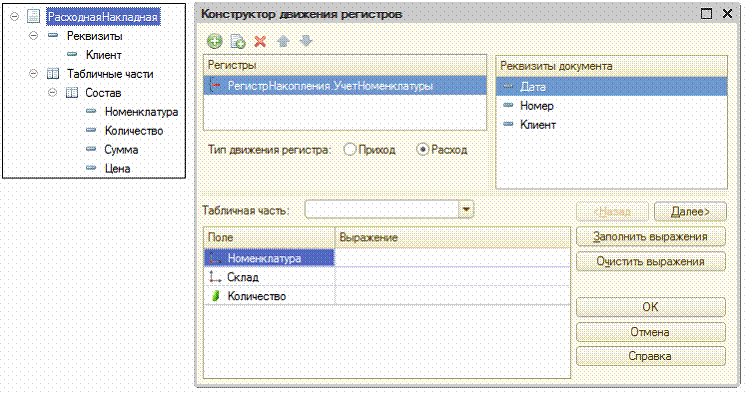Select Дата in Реквизиты документа list
Screen dimensions: 746x393
(611, 87)
